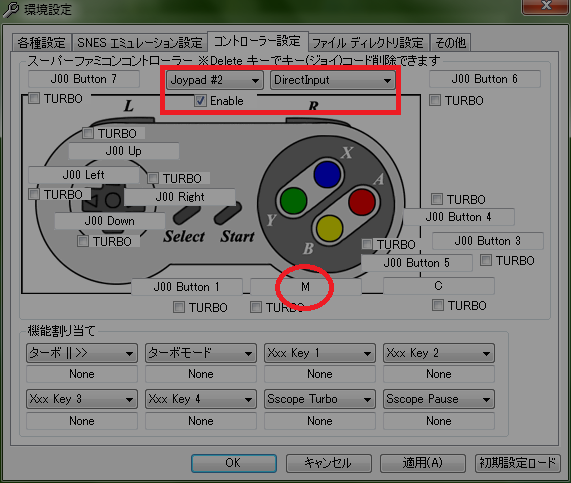Uncheck the Enable checkbox
This screenshot has height=483, width=571.
tap(201, 101)
